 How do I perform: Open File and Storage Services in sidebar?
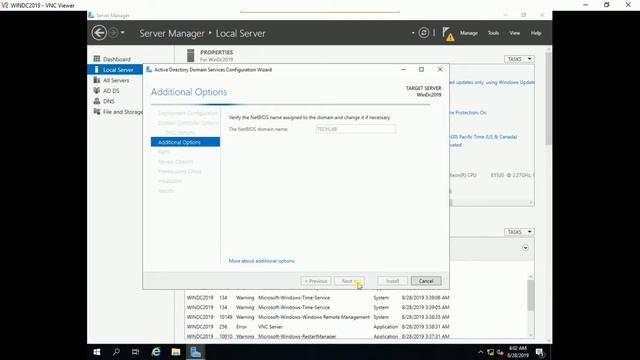pos(122,112)
